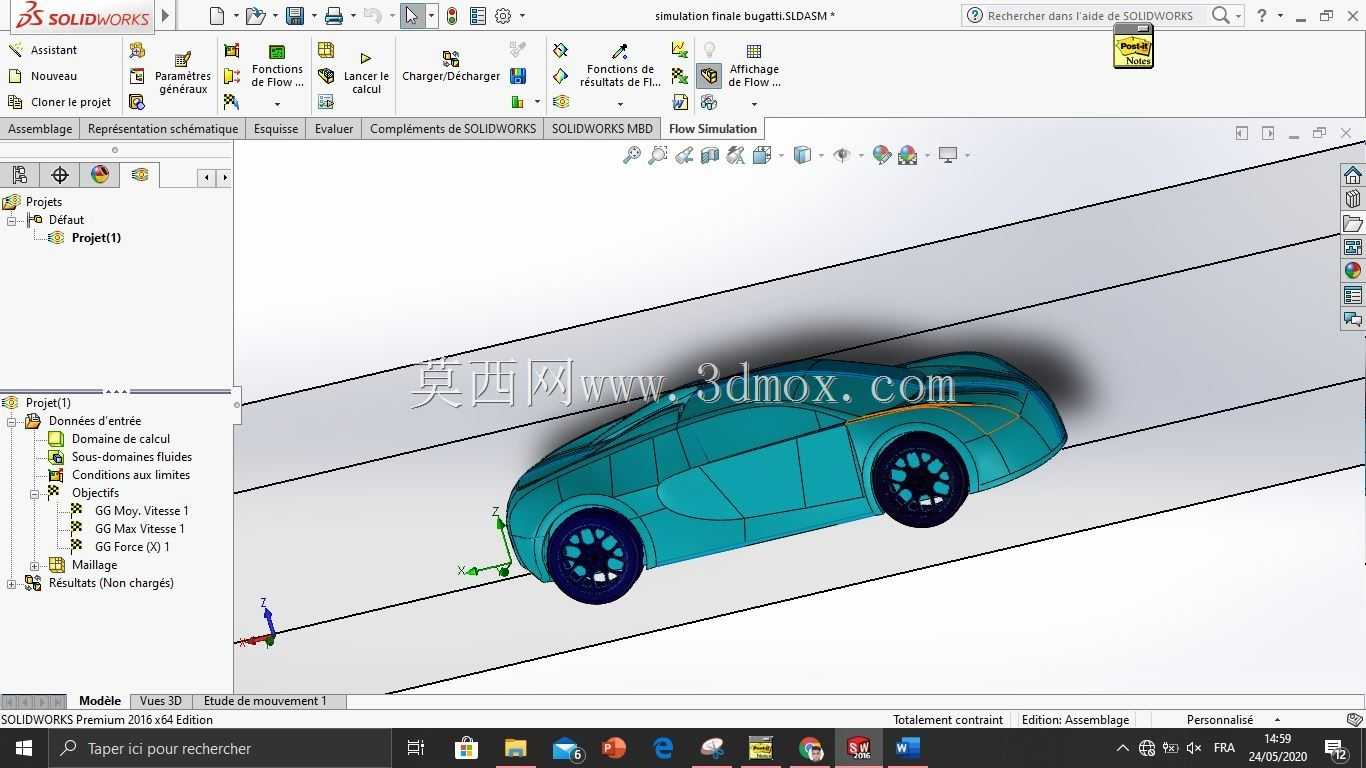Expand the Options gear dropdown arrow
This screenshot has height=768, width=1366.
pyautogui.click(x=522, y=16)
